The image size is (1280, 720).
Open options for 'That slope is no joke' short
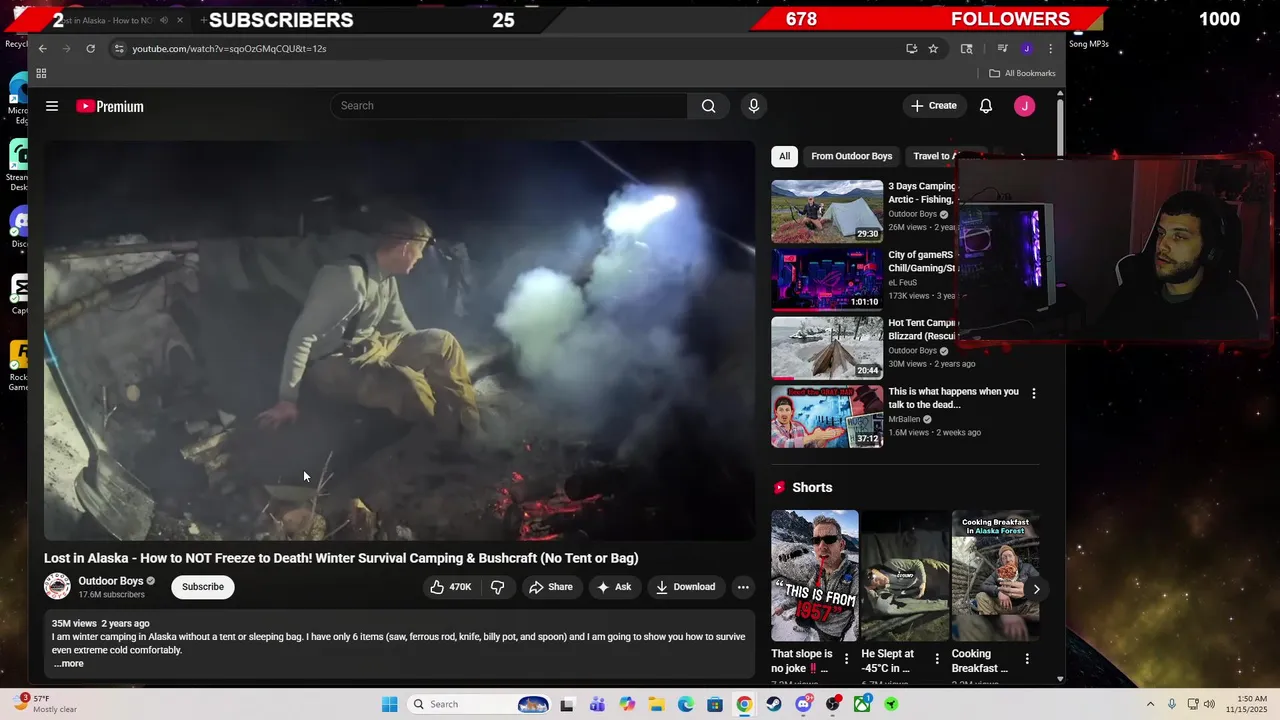847,658
